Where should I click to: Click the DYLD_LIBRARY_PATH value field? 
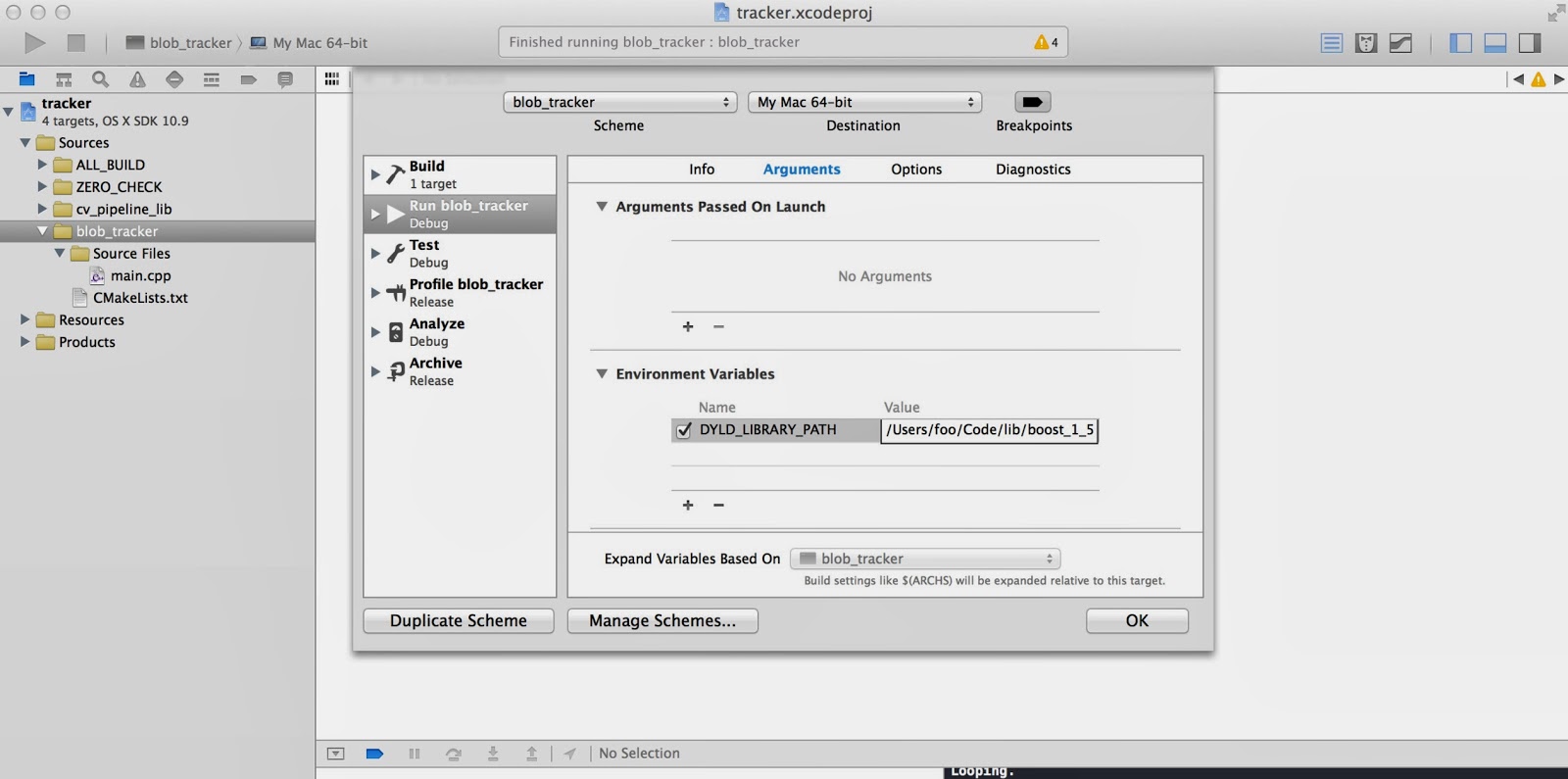[990, 430]
